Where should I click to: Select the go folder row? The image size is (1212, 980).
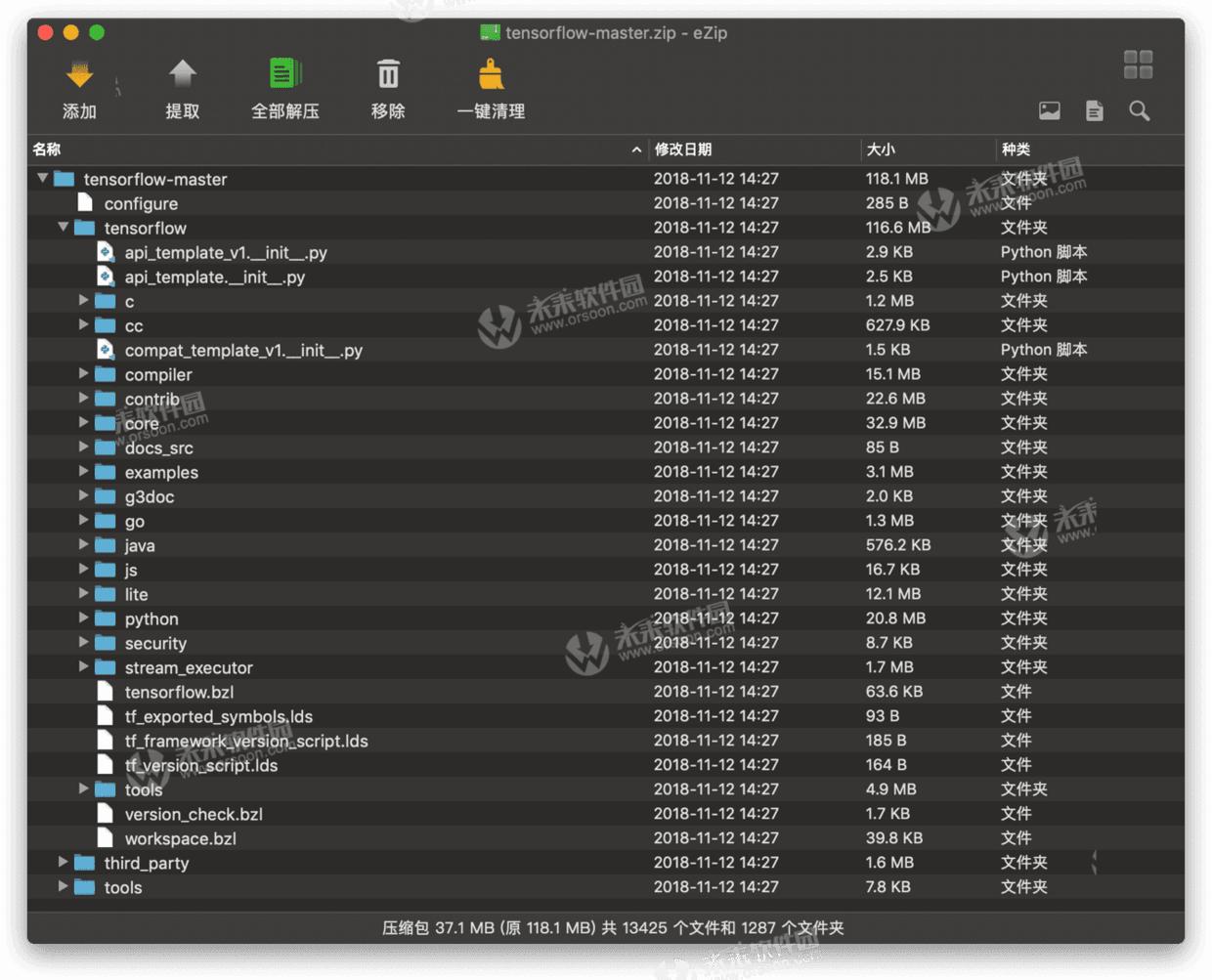click(606, 521)
